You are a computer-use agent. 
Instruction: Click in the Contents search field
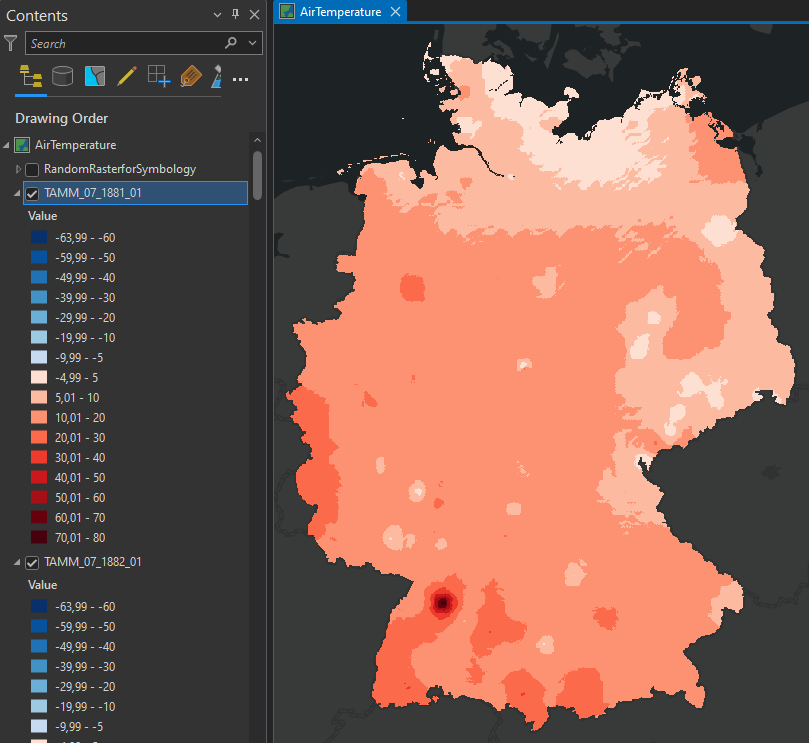(120, 43)
